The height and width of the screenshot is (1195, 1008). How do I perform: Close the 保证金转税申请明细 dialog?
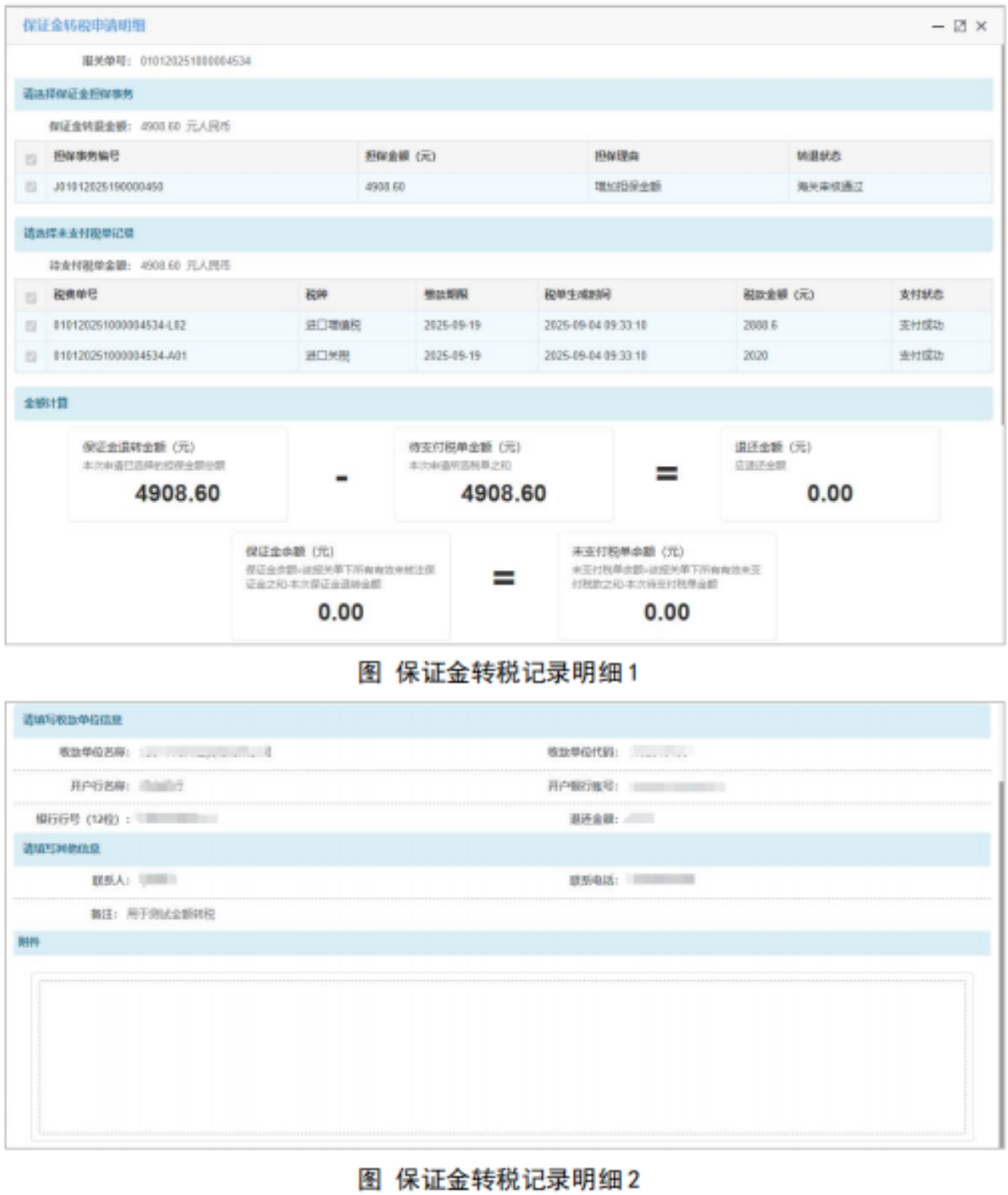[x=981, y=26]
